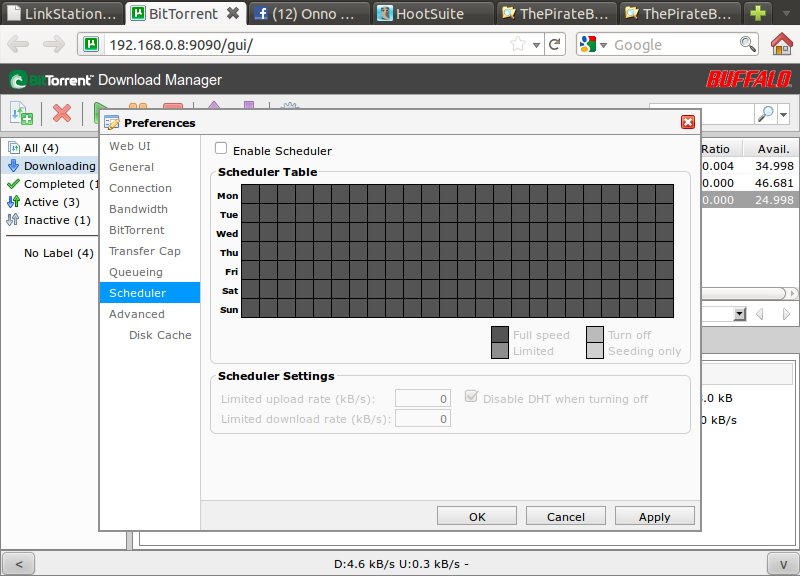Bookmark this page with the star icon
This screenshot has height=576, width=800.
point(518,45)
